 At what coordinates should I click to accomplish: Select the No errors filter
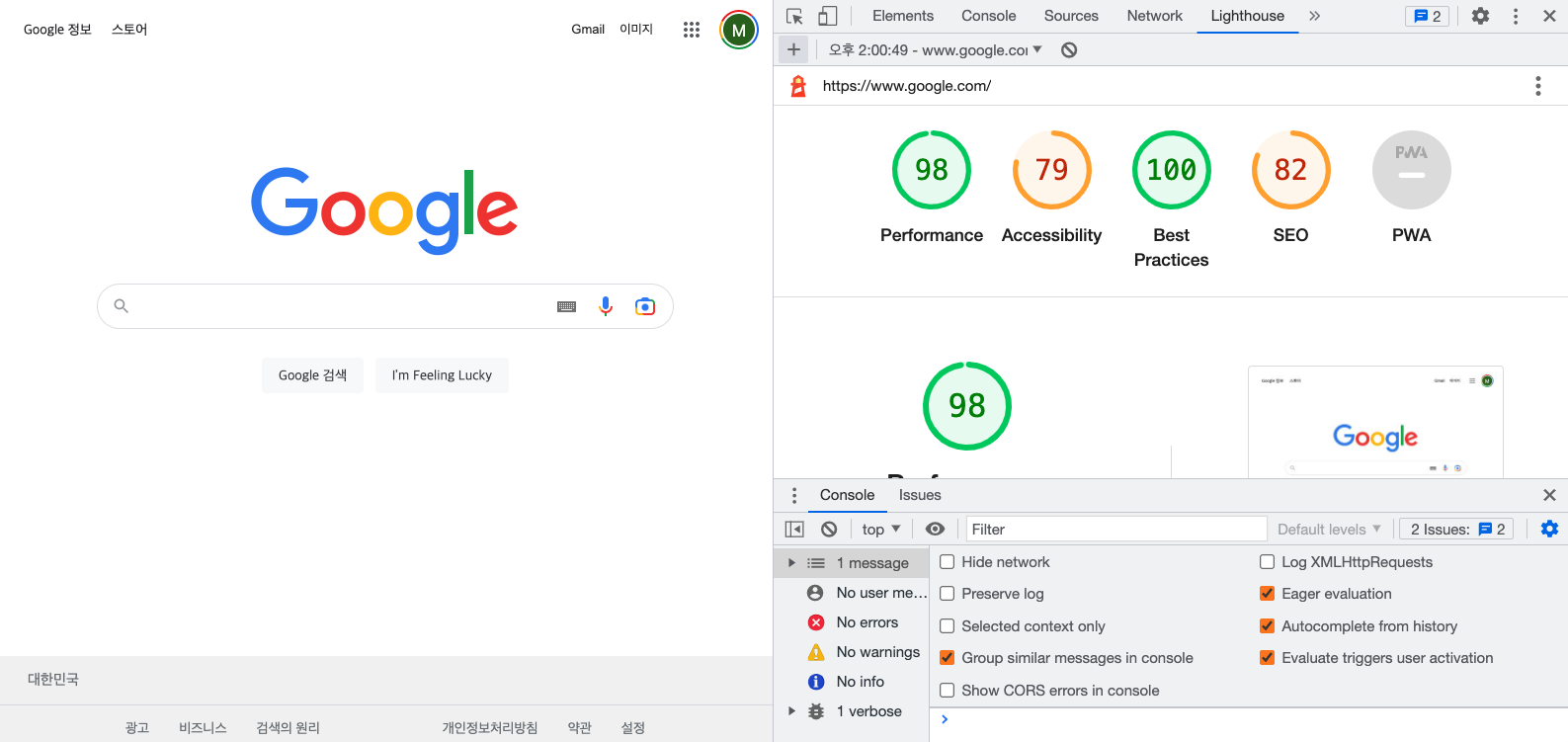[852, 622]
